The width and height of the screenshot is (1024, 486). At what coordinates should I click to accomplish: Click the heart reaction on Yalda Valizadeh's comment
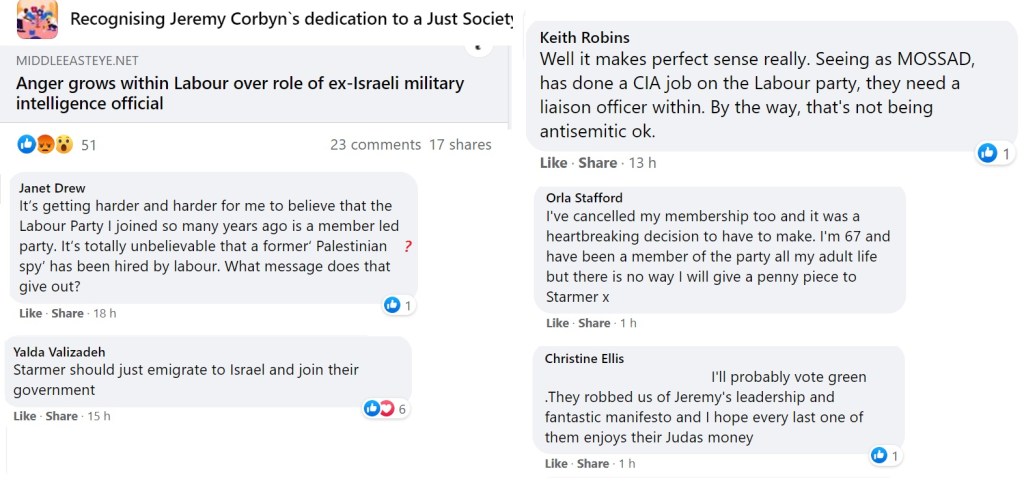point(386,408)
